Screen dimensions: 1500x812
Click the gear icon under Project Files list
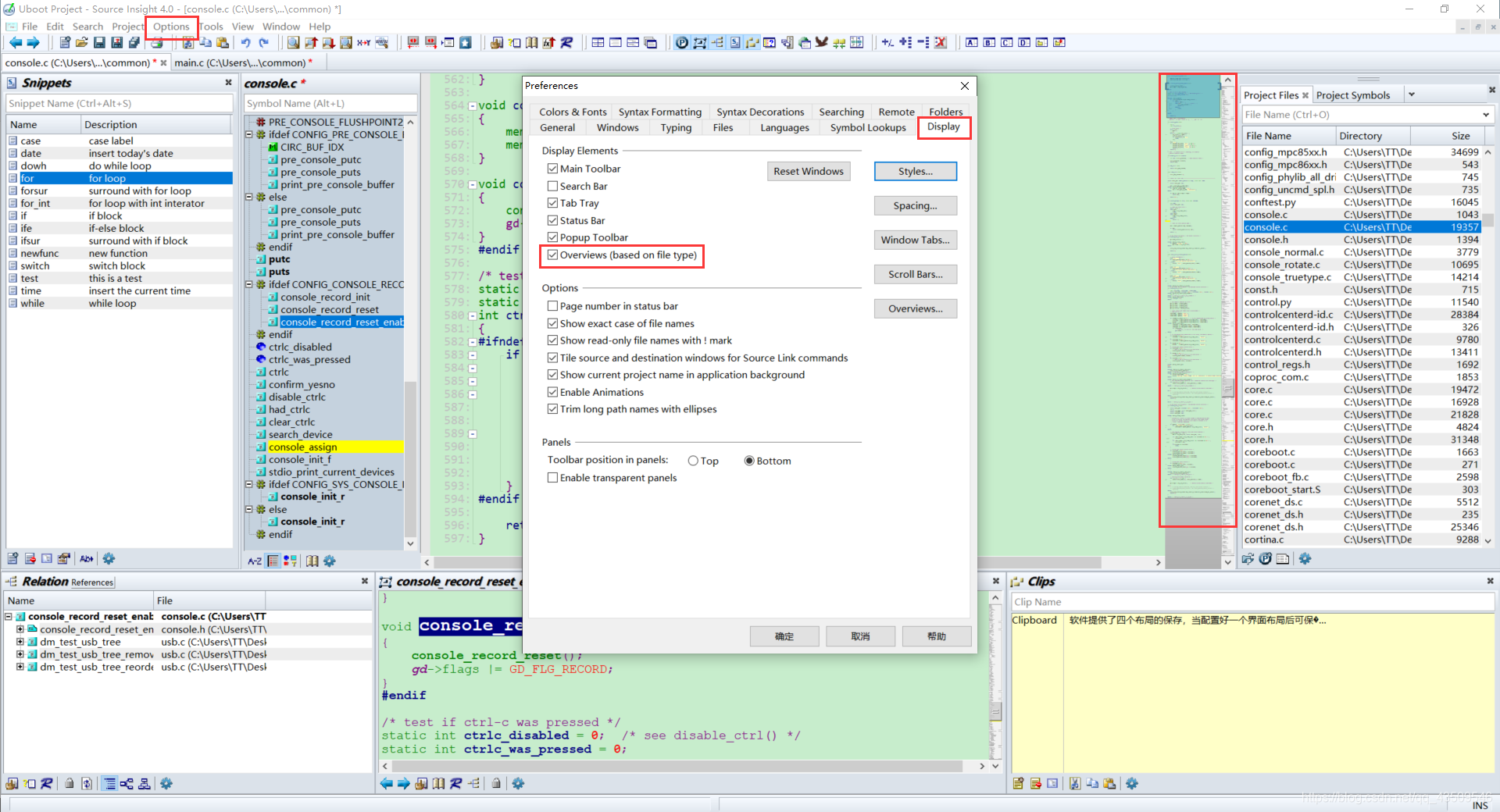1305,559
